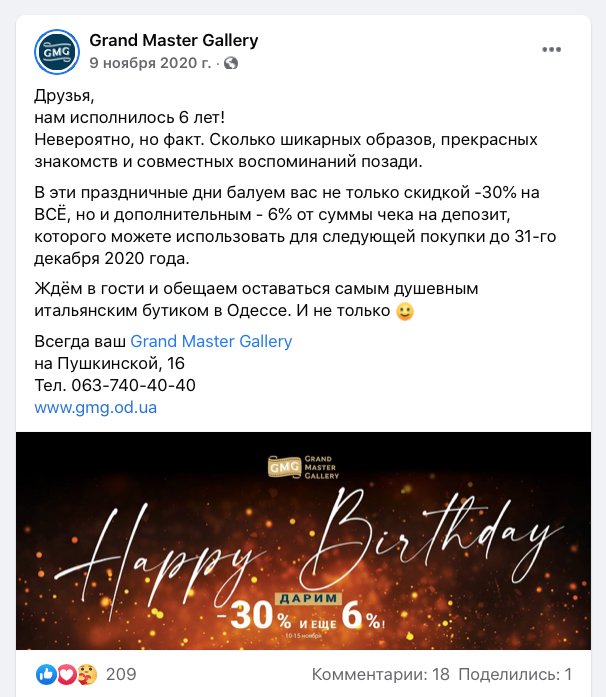
Task: View Поделились: 1 shares list
Action: (x=515, y=674)
